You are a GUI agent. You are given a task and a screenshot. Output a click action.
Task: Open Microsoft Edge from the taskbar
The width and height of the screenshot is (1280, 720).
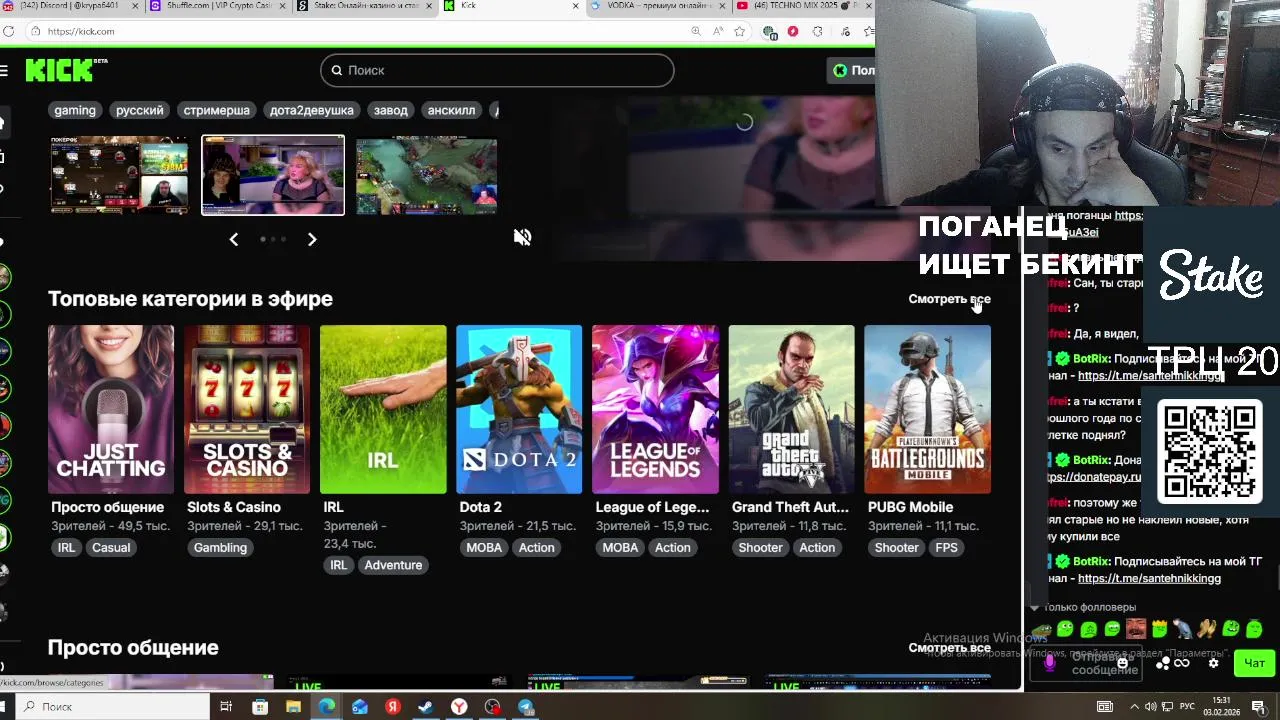(327, 707)
